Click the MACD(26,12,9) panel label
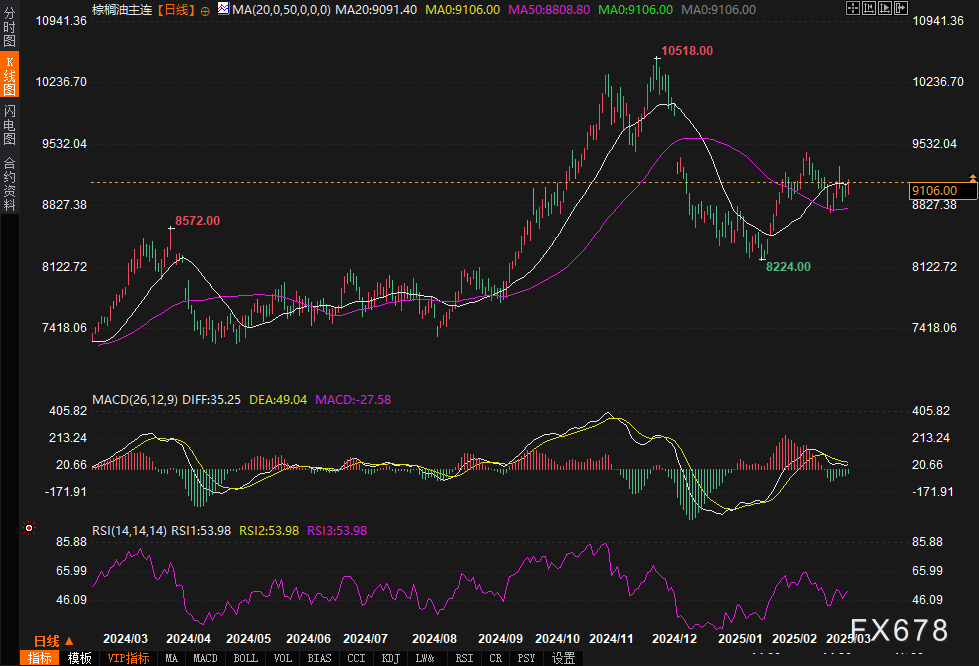979x666 pixels. (134, 399)
